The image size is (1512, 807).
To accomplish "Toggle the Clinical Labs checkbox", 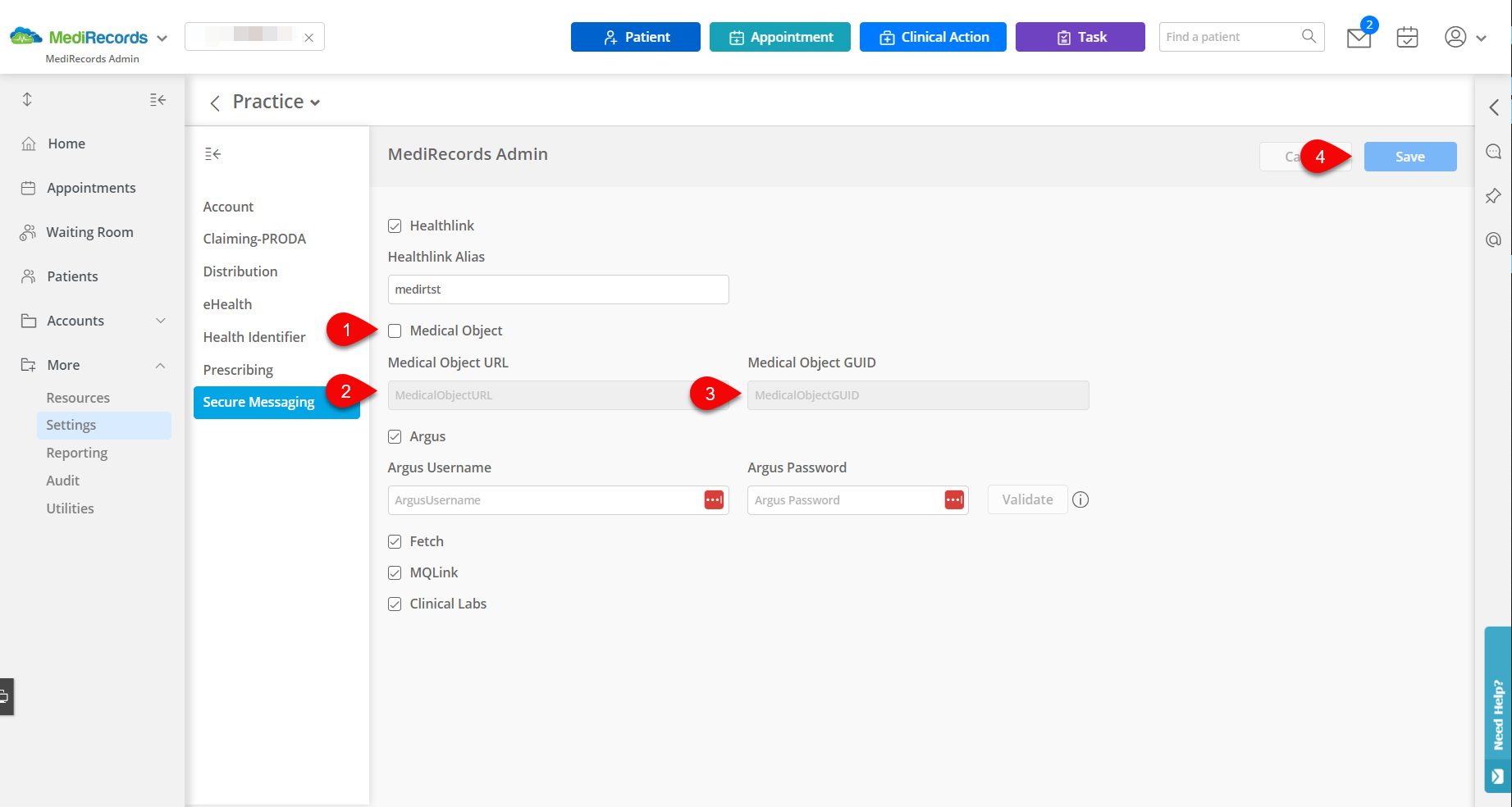I will pos(395,604).
